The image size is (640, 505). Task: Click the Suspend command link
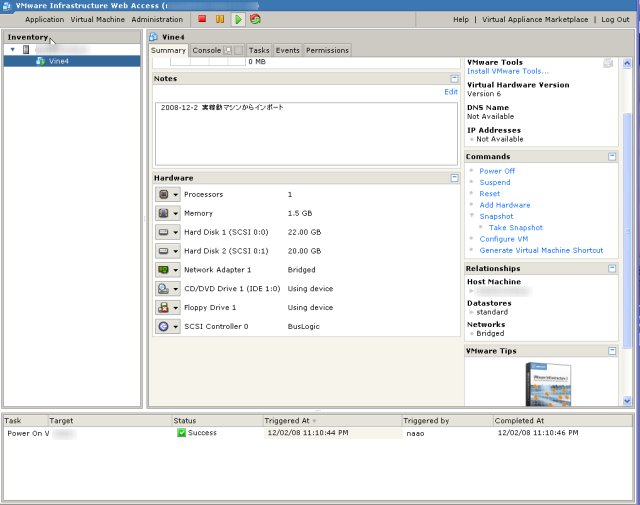495,182
